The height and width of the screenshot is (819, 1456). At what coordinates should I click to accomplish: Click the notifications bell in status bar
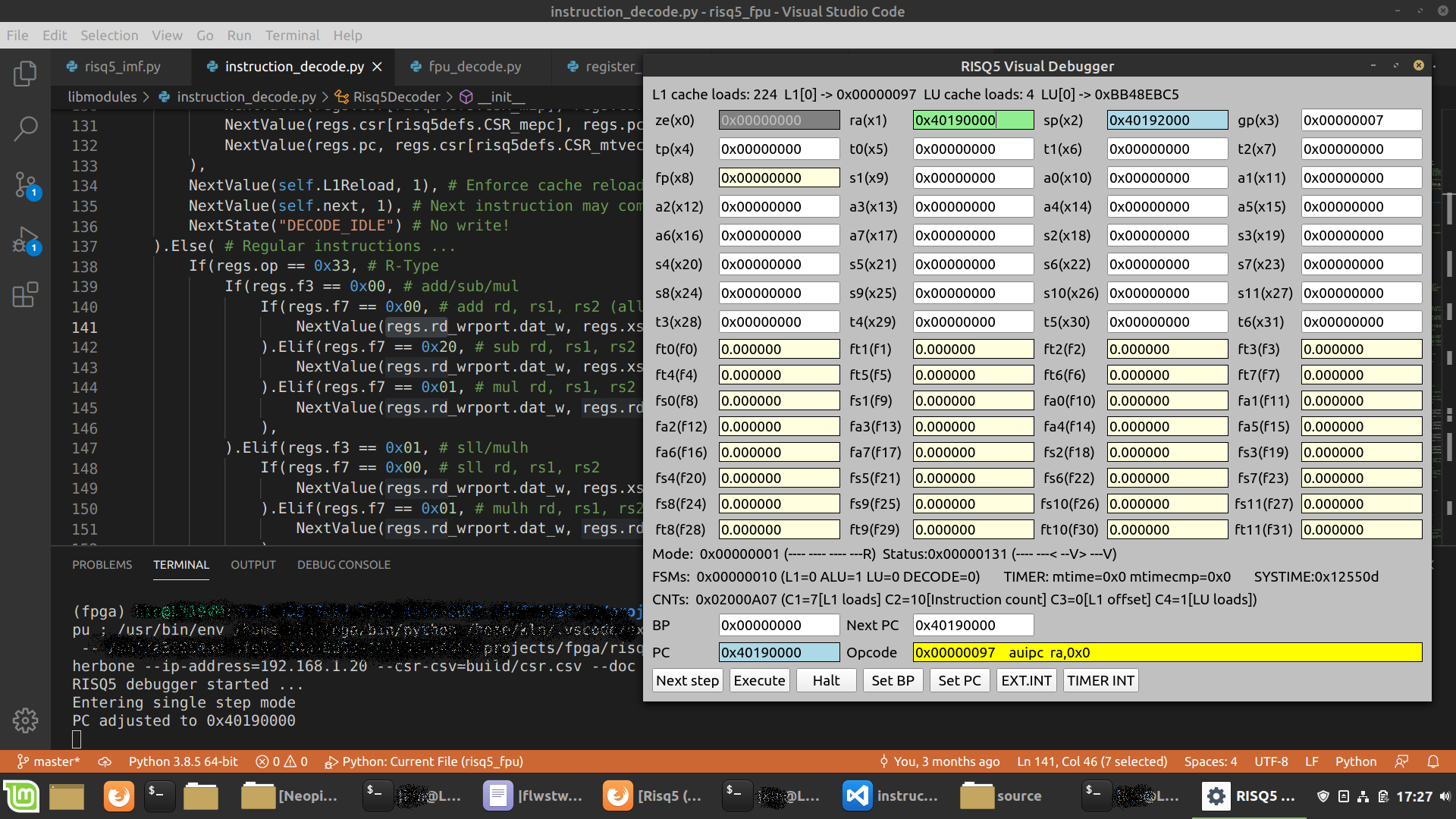(1432, 761)
